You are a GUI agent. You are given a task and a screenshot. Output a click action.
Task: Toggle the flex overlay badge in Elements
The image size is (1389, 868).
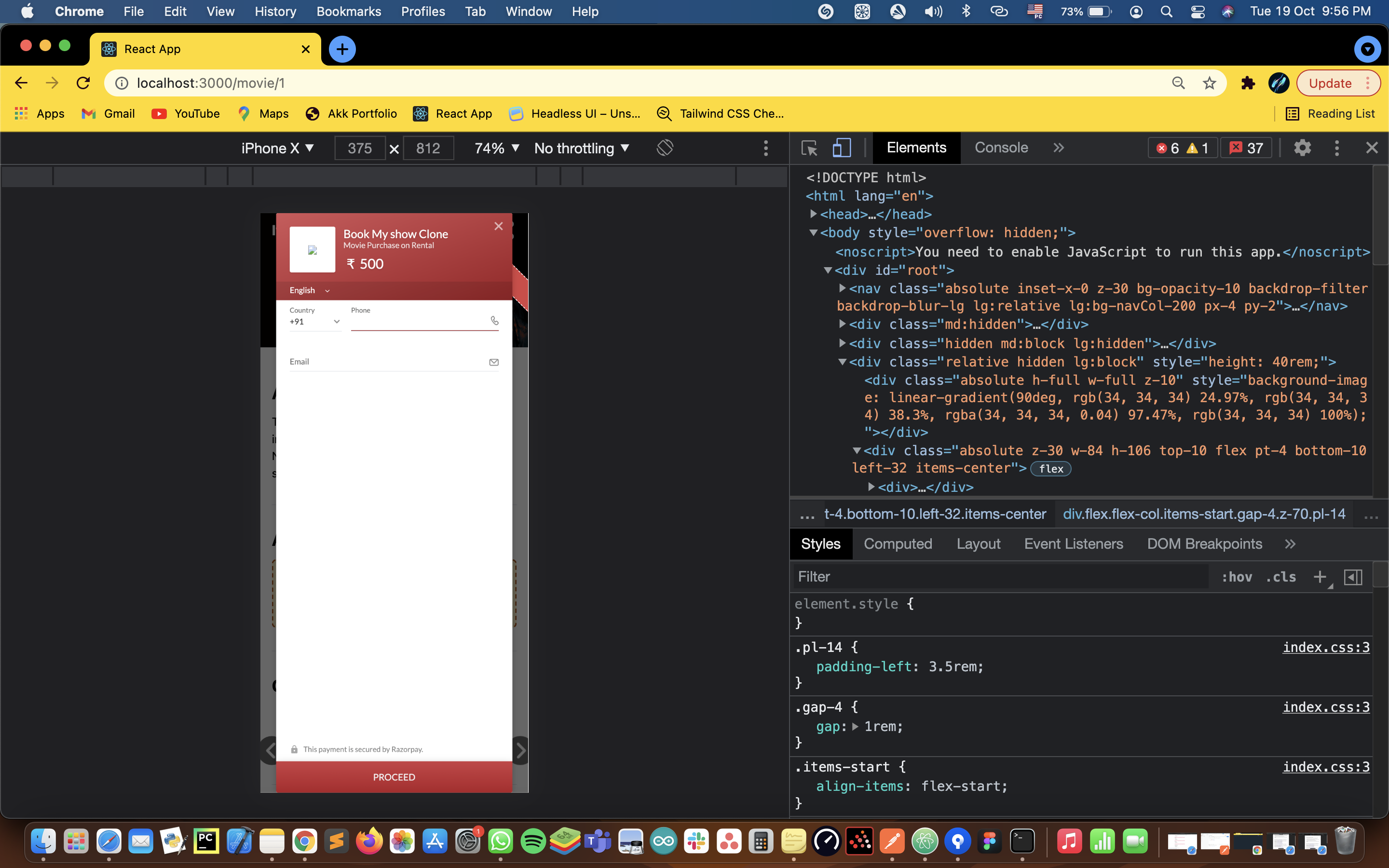point(1050,468)
